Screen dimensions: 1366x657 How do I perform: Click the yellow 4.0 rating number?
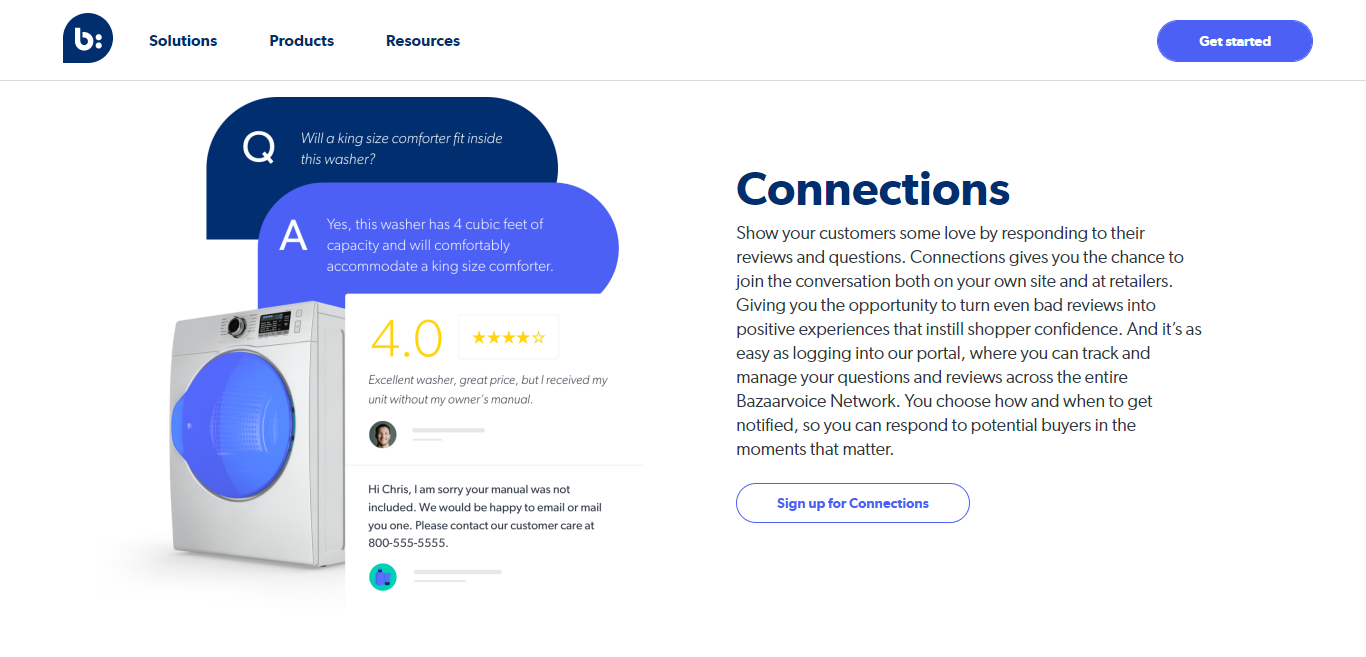pos(406,339)
